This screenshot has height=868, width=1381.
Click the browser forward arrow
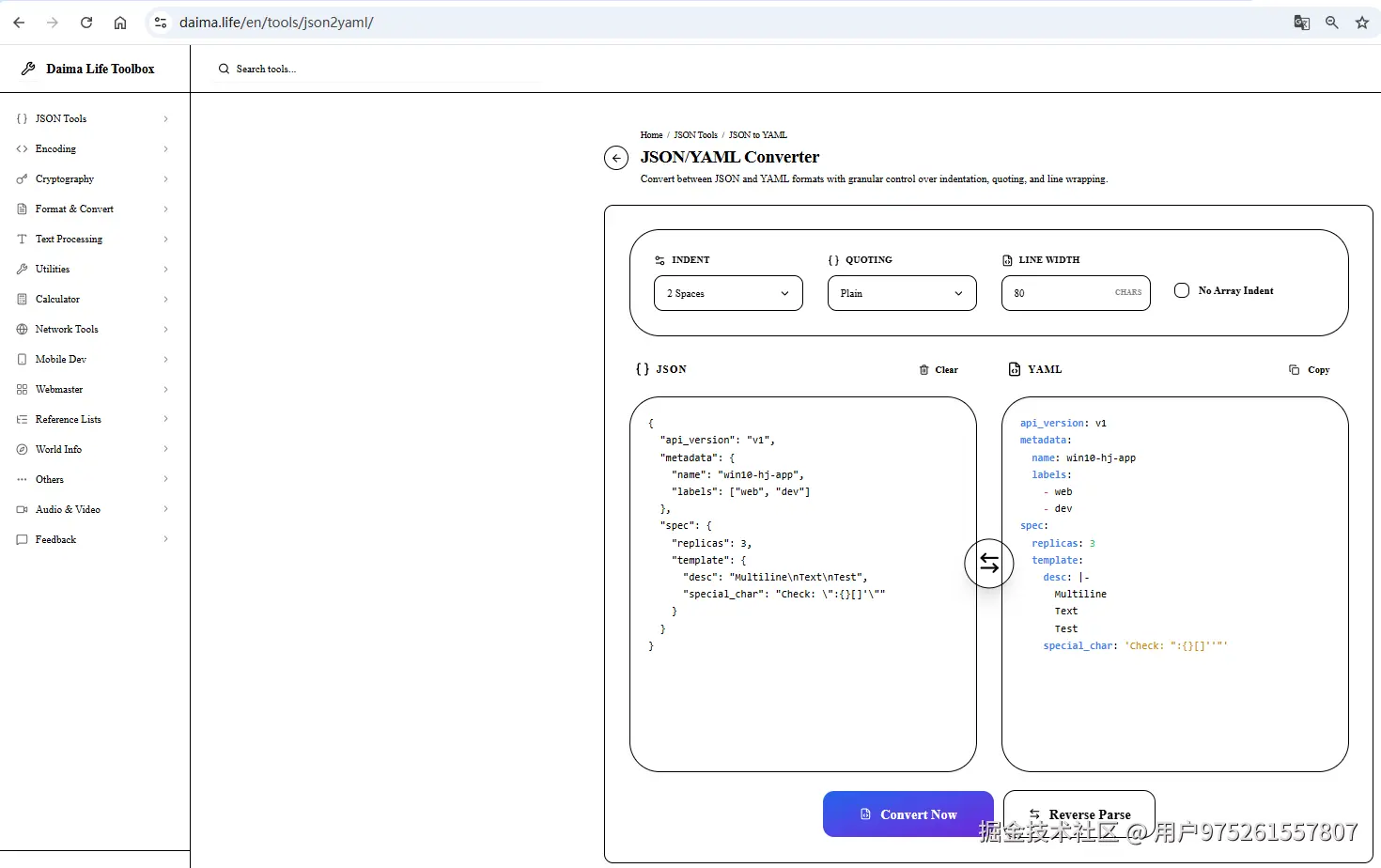(53, 23)
